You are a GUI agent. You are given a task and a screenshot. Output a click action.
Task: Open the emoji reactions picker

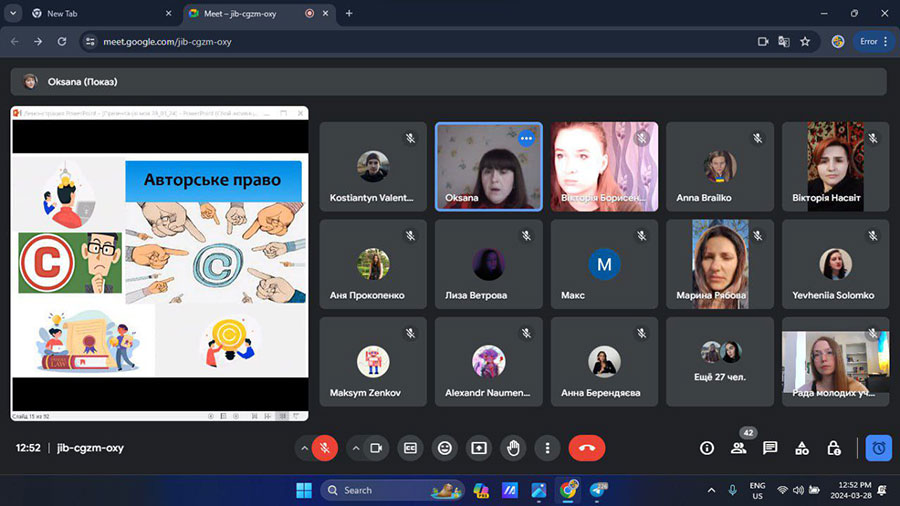click(x=445, y=448)
